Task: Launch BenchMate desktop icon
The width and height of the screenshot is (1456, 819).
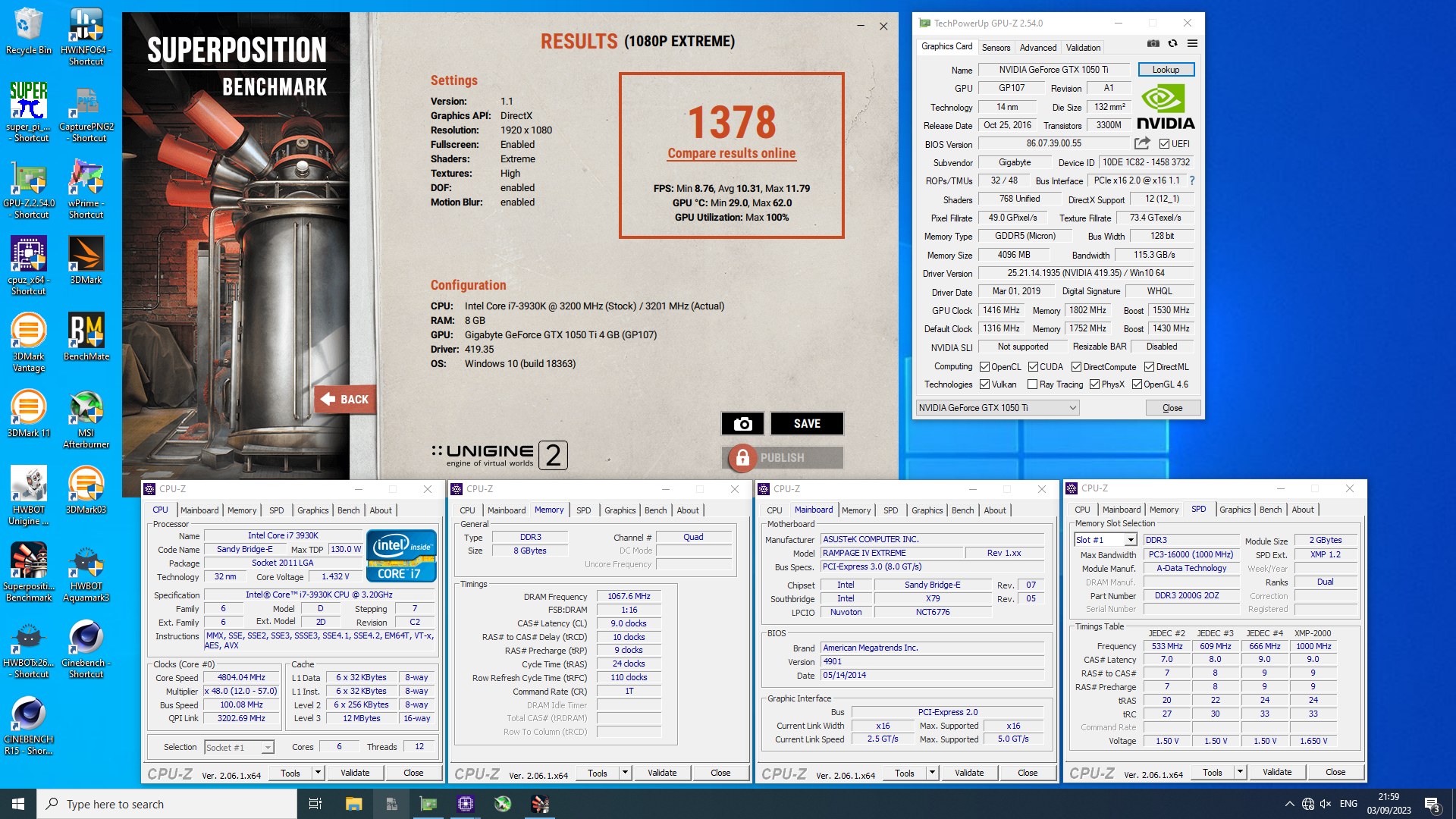Action: coord(86,337)
